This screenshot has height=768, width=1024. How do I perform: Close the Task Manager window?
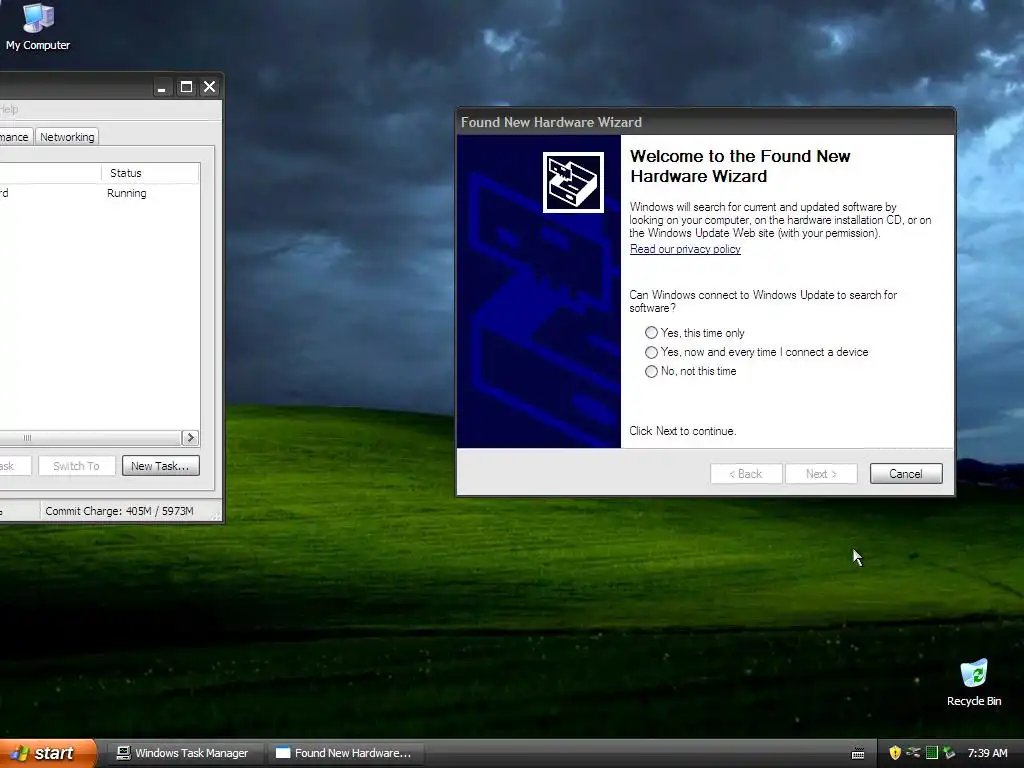(x=210, y=87)
